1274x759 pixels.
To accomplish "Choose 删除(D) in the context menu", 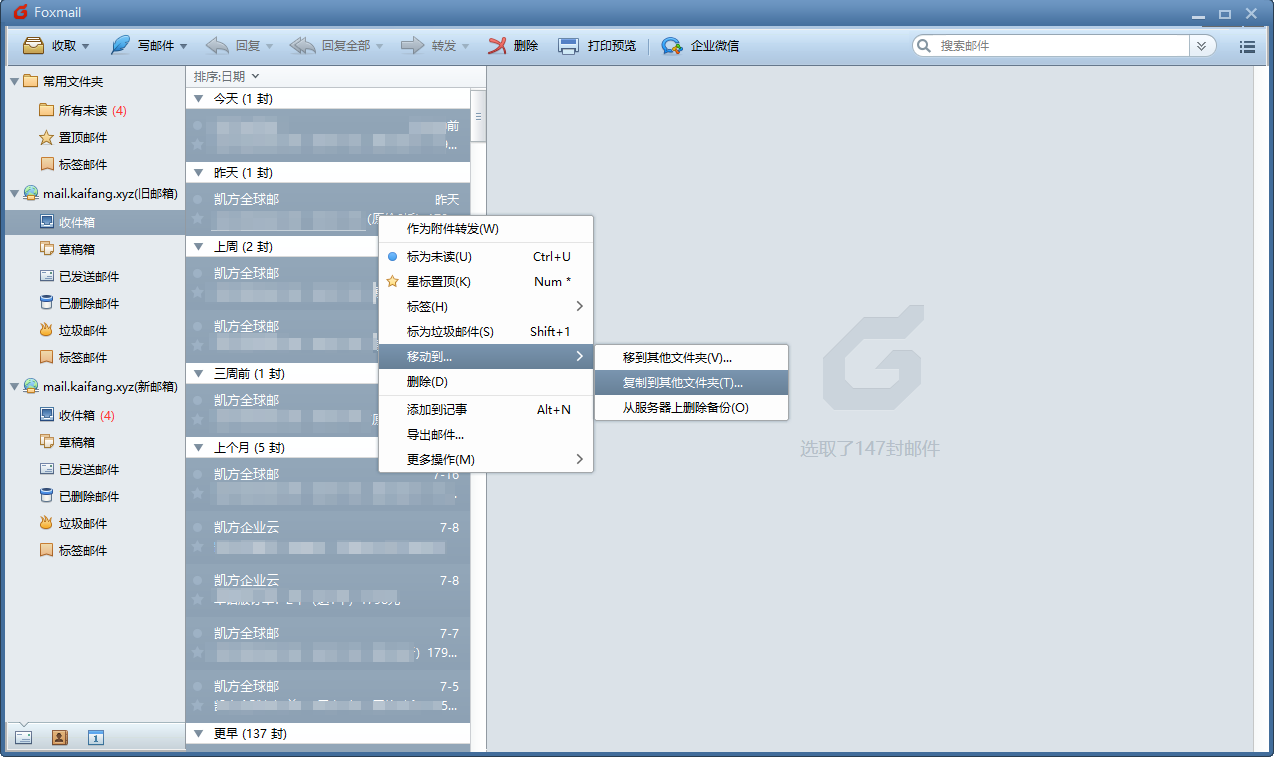I will click(486, 382).
